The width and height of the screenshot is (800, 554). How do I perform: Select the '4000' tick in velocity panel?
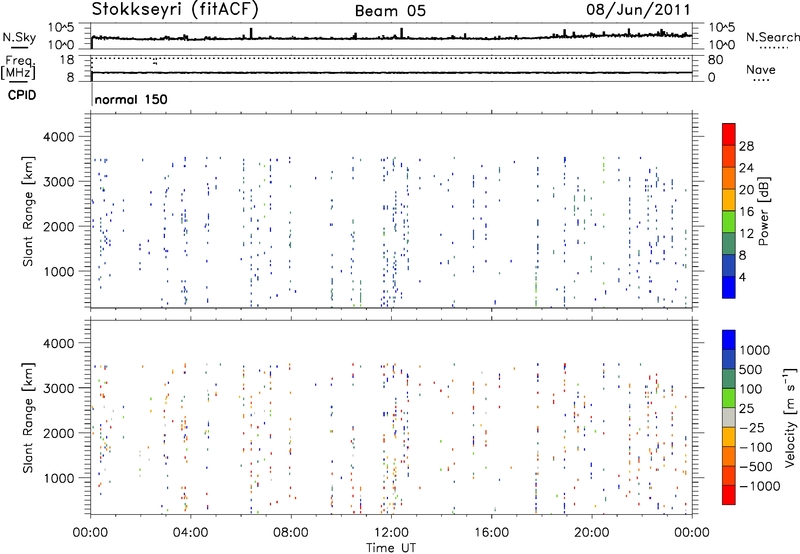click(59, 343)
